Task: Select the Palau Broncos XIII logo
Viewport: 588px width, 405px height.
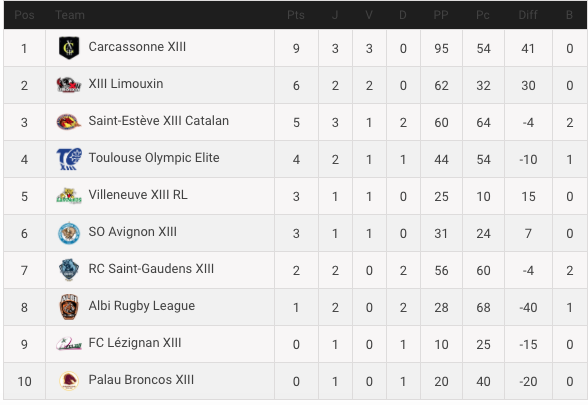Action: tap(69, 381)
